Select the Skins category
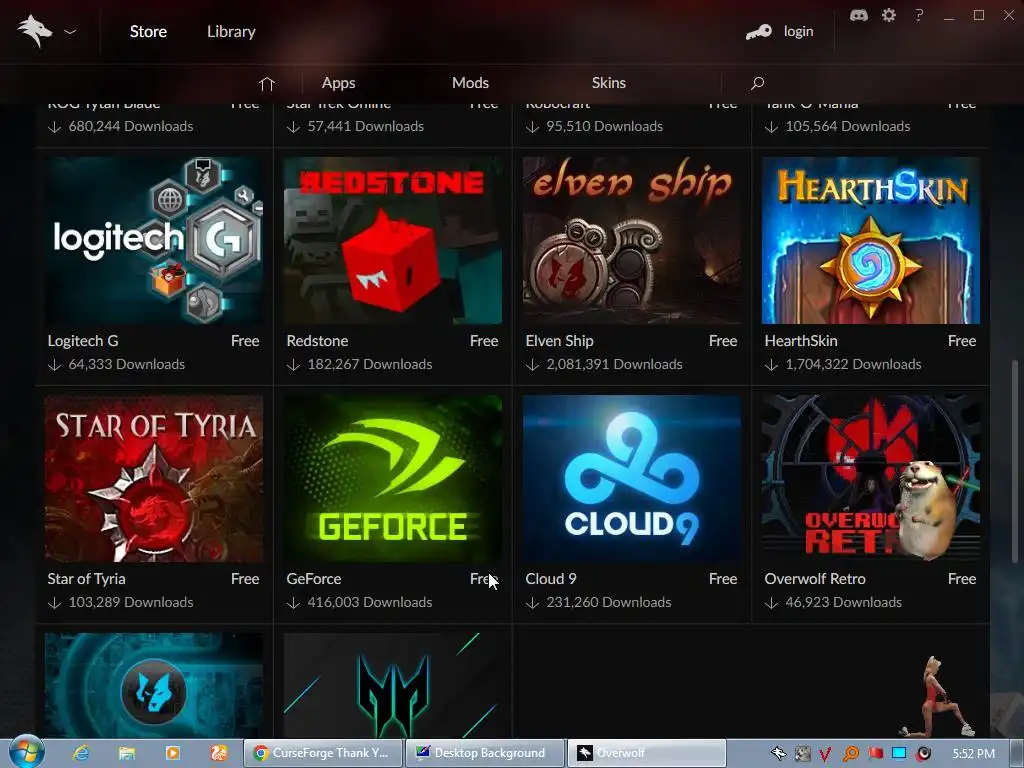The image size is (1024, 768). [x=609, y=83]
